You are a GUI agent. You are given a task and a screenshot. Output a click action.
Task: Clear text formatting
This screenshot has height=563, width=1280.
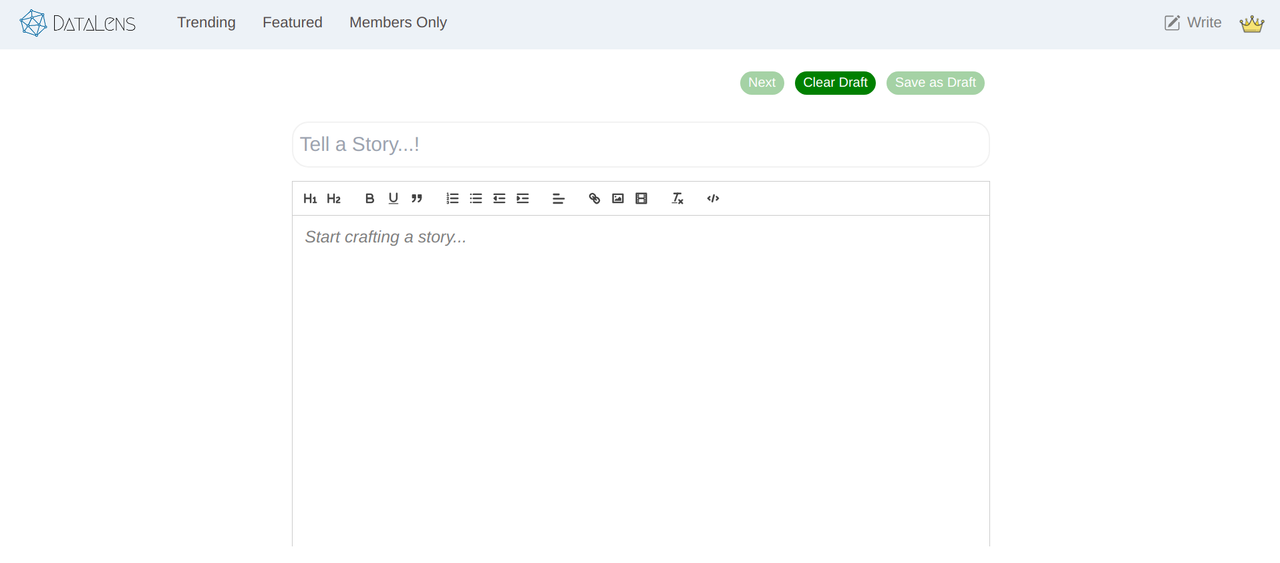(x=677, y=198)
